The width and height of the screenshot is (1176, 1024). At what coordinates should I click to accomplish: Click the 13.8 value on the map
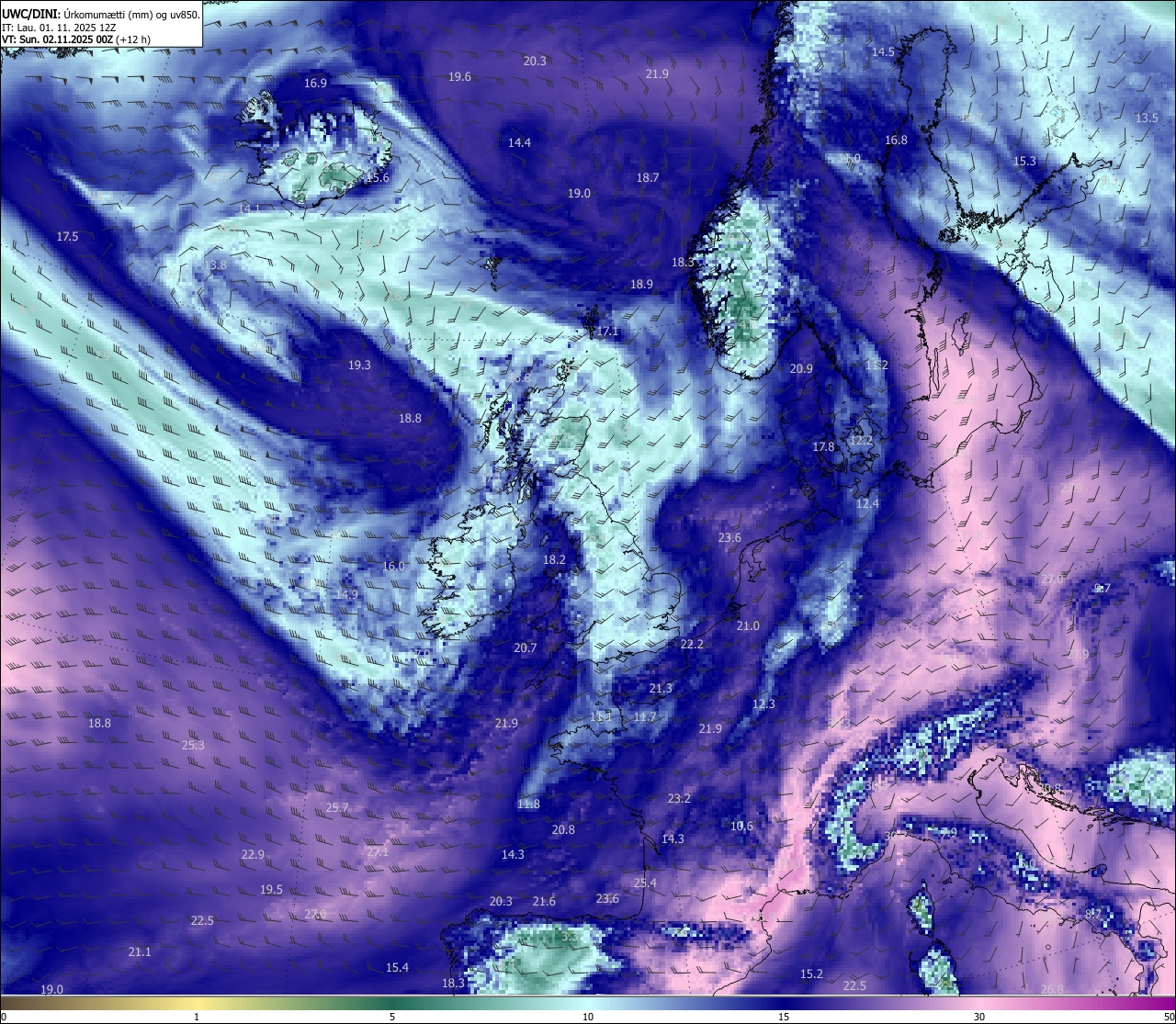click(x=215, y=264)
